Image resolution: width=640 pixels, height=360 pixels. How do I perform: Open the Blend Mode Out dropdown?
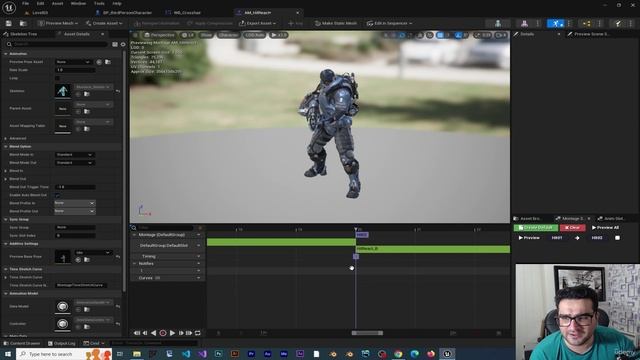(x=74, y=163)
